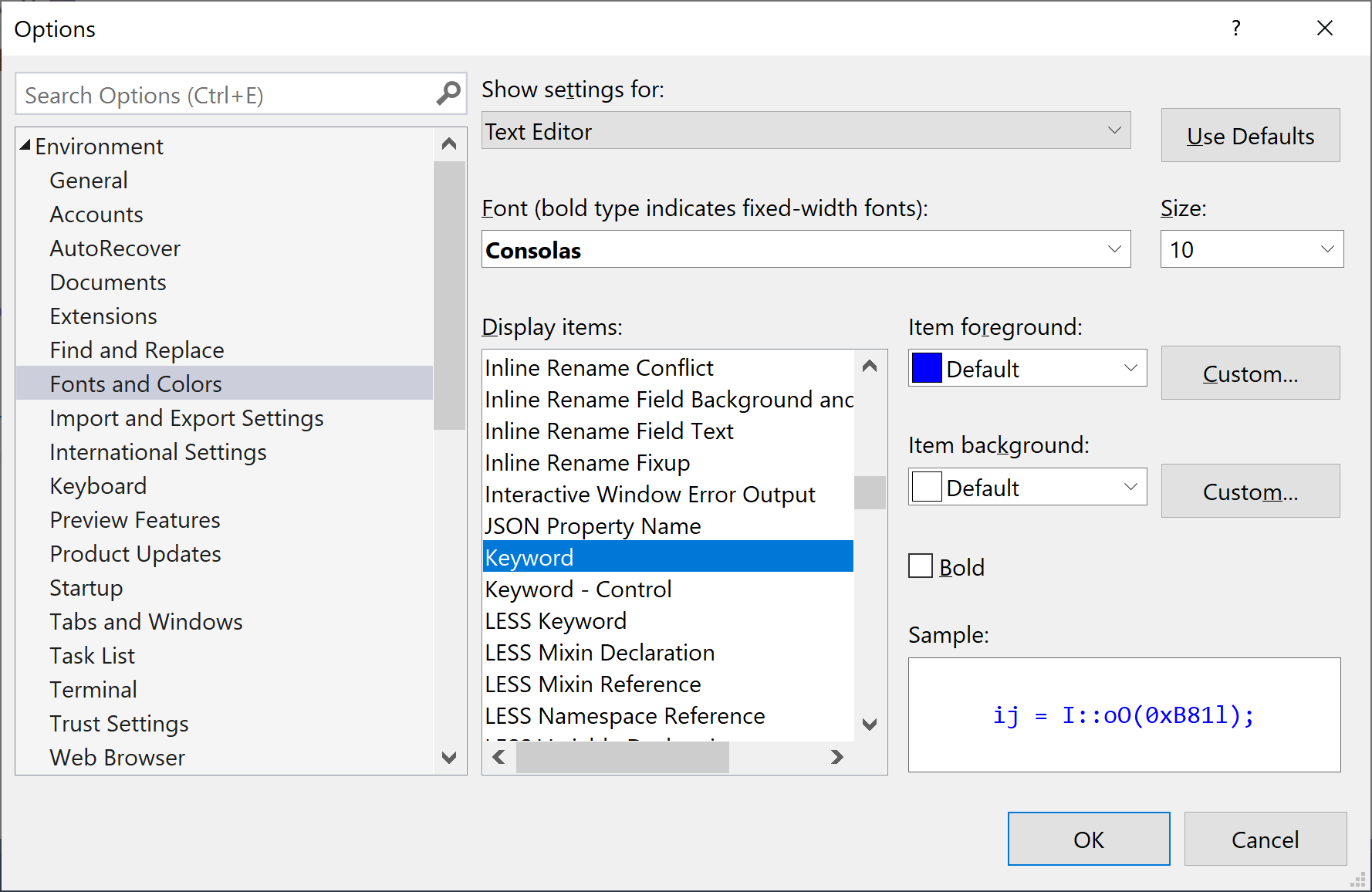Click the display items vertical scrollbar thumb
Screen dimensions: 1372x892
[x=870, y=492]
